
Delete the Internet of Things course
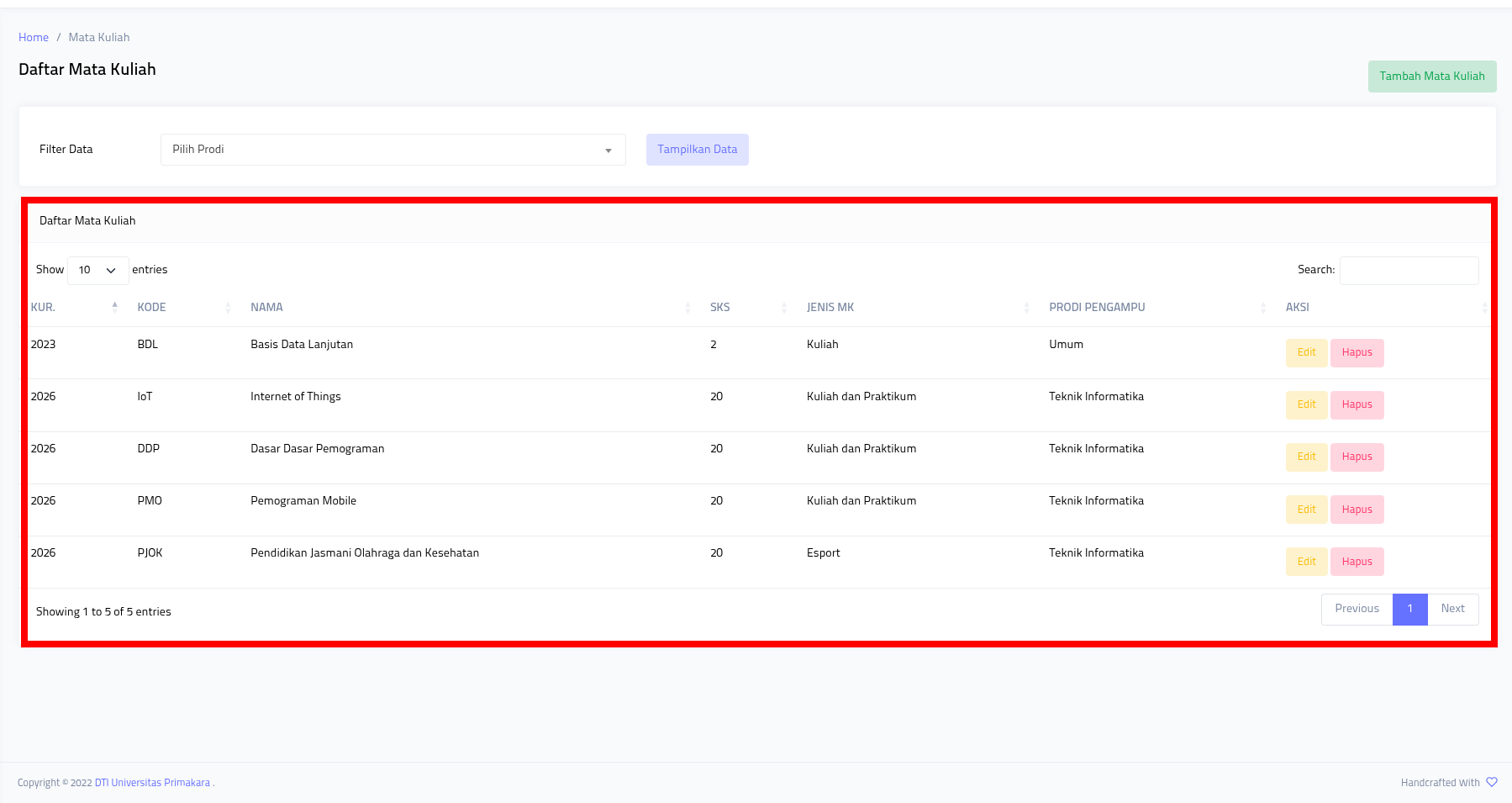1357,405
